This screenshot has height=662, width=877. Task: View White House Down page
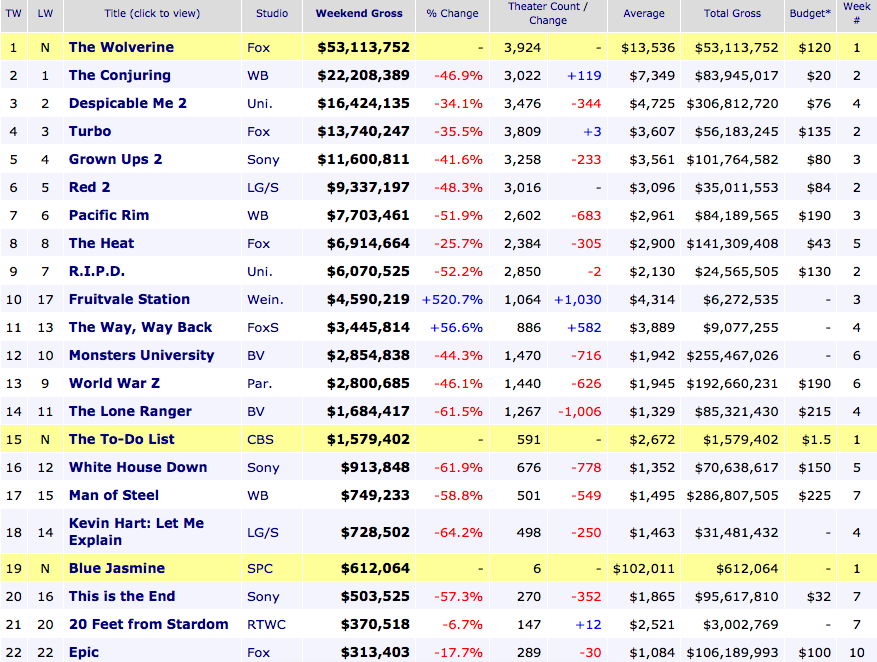point(138,467)
